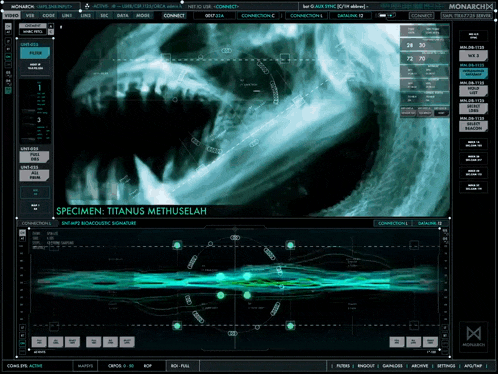Open the DATA tab
The height and width of the screenshot is (374, 498).
point(123,16)
